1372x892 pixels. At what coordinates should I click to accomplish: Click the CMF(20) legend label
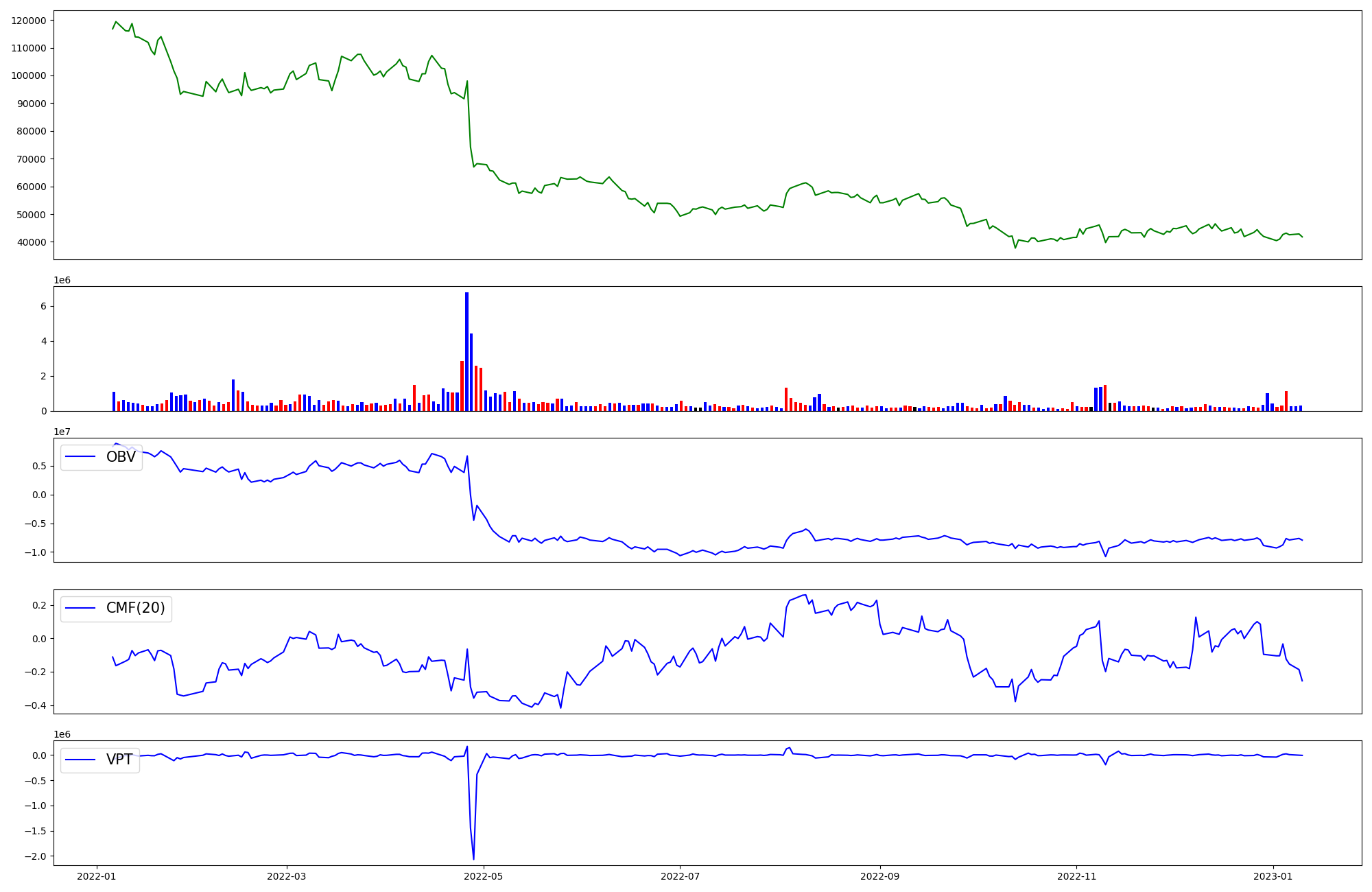click(x=135, y=608)
